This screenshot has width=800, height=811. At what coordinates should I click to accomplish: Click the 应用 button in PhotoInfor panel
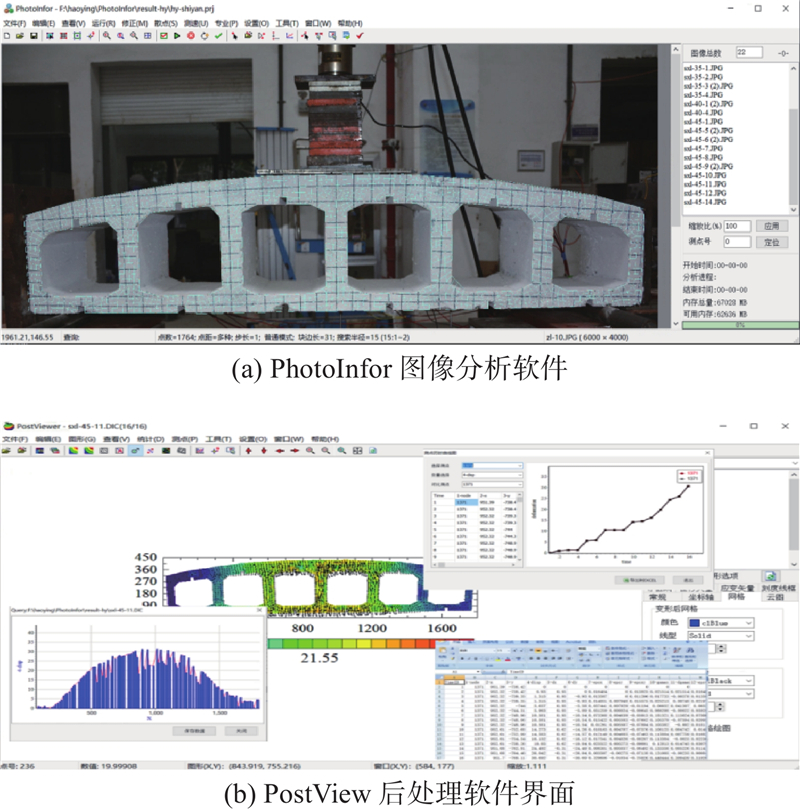pos(772,226)
